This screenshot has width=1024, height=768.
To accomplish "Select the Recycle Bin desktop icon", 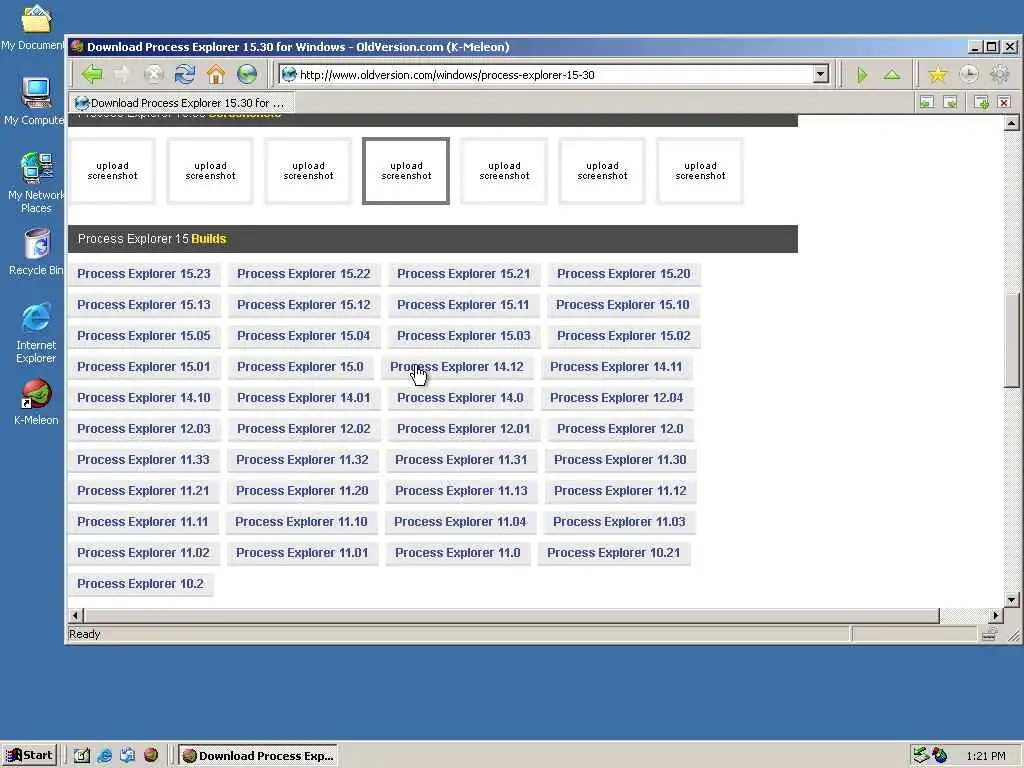I will point(36,252).
